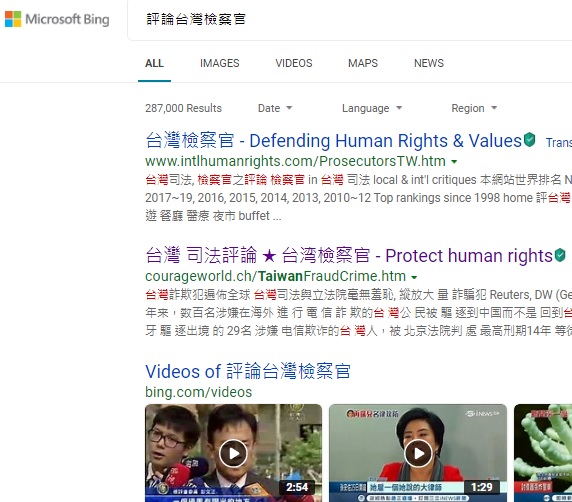Open the Language filter dropdown

(372, 108)
